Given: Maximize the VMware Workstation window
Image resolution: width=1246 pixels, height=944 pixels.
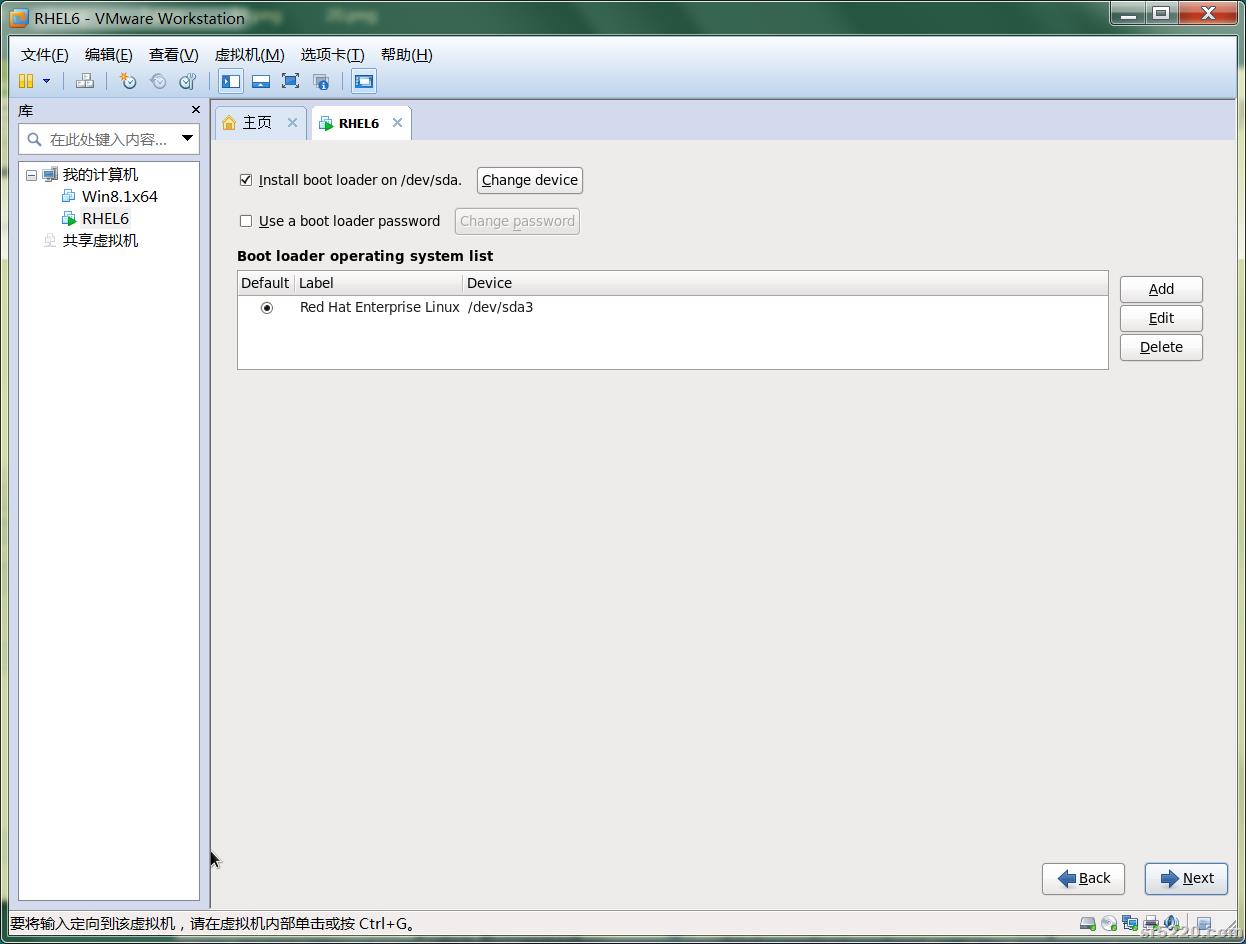Looking at the screenshot, I should coord(1161,14).
